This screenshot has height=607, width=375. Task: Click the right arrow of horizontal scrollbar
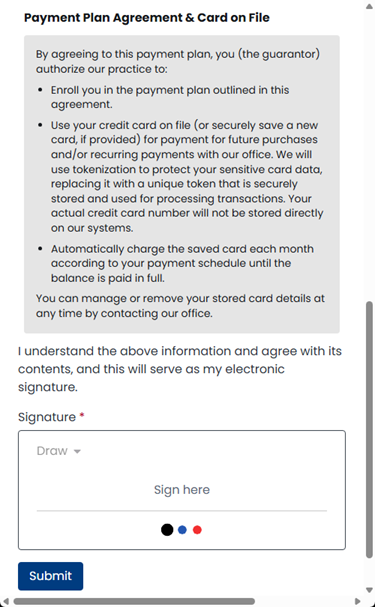[357, 602]
